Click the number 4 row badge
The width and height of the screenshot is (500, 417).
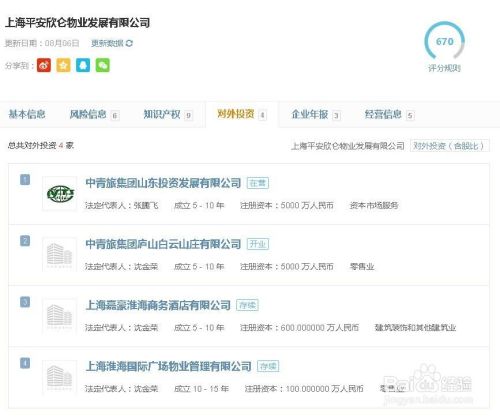(x=25, y=363)
